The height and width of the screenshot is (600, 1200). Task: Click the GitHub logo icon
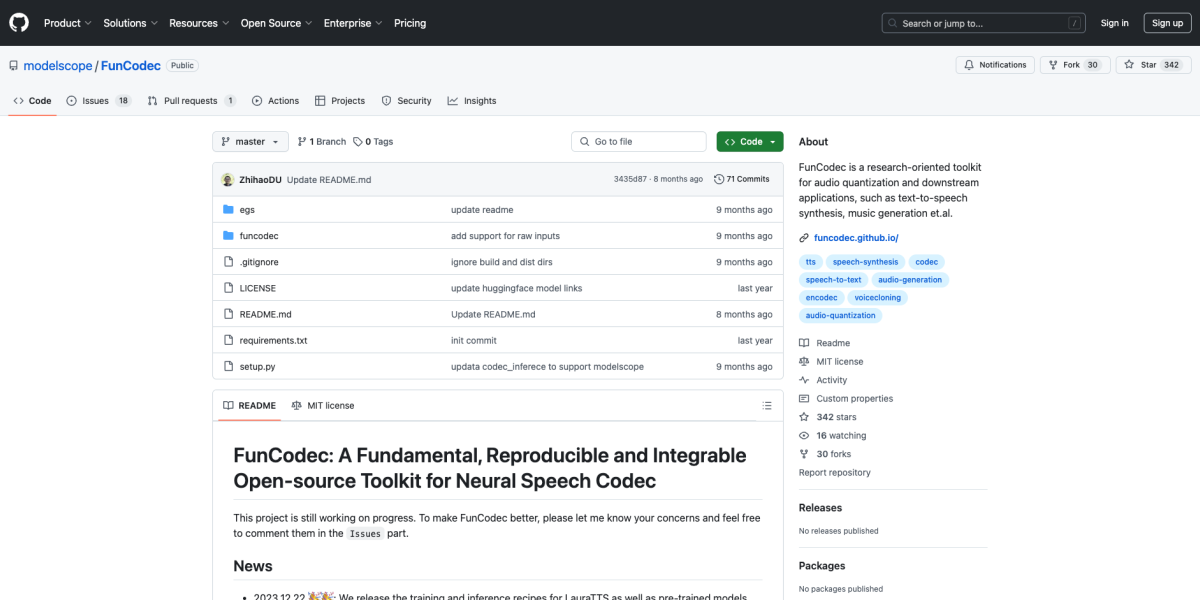pyautogui.click(x=19, y=22)
